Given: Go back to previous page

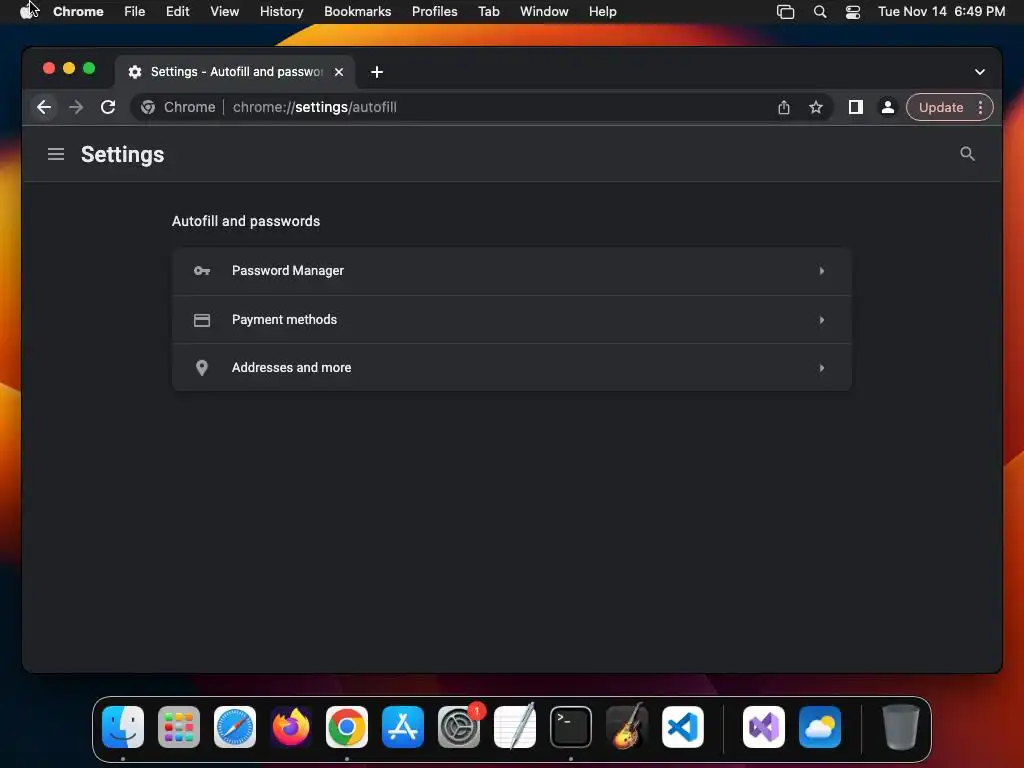Looking at the screenshot, I should [44, 107].
